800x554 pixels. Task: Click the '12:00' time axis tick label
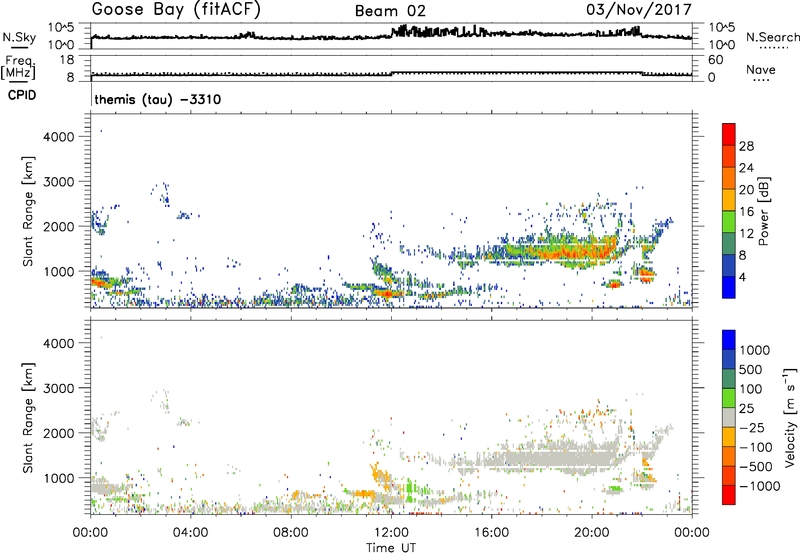[391, 533]
